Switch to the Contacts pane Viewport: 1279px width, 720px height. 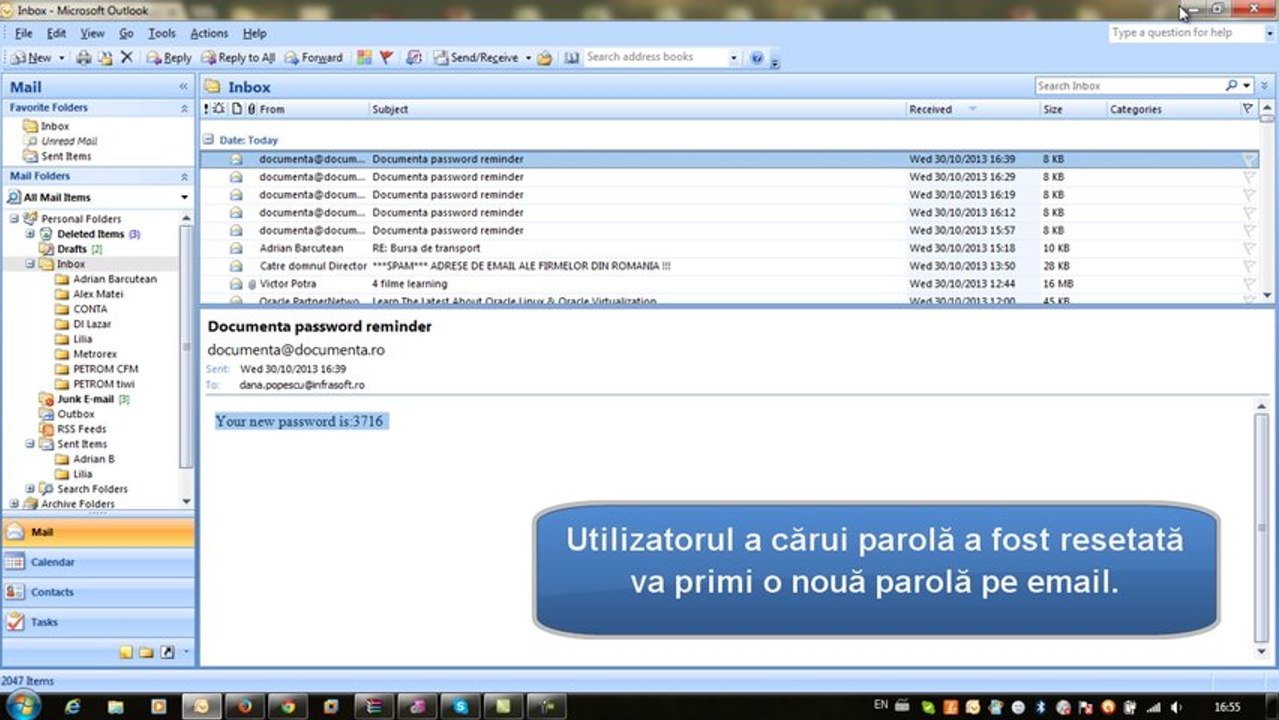(x=98, y=592)
